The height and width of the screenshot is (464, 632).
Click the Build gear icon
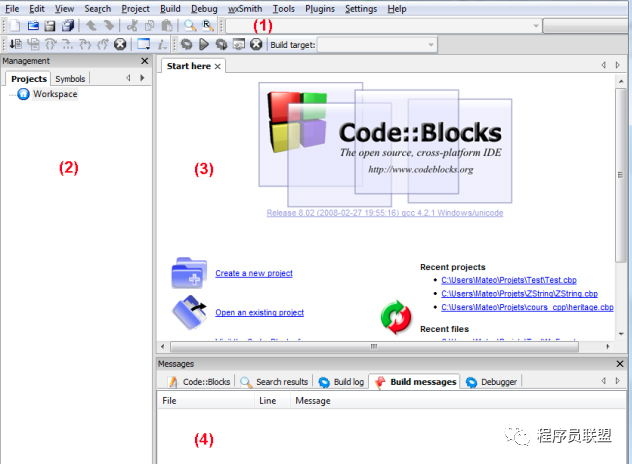click(186, 44)
